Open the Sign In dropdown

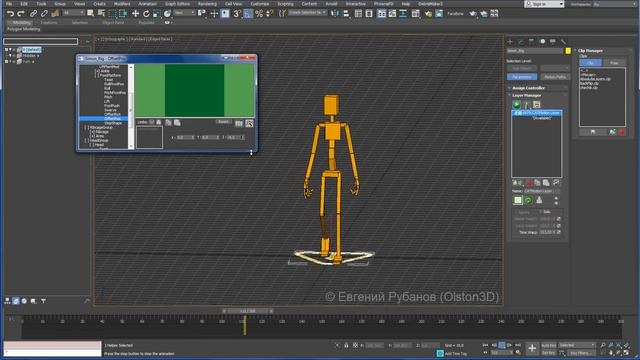tap(544, 4)
